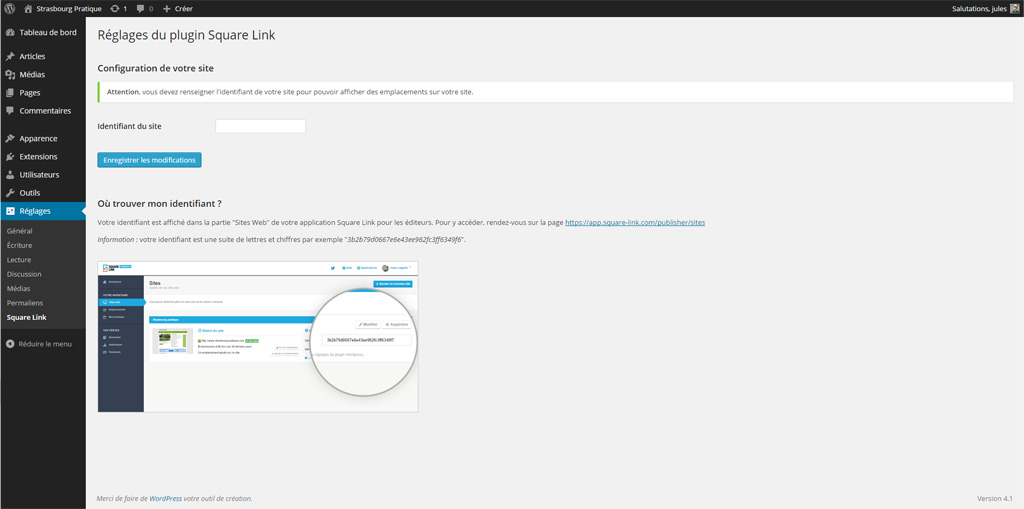Viewport: 1024px width, 509px height.
Task: Collapse the menu via Réduire arrow icon
Action: [10, 344]
